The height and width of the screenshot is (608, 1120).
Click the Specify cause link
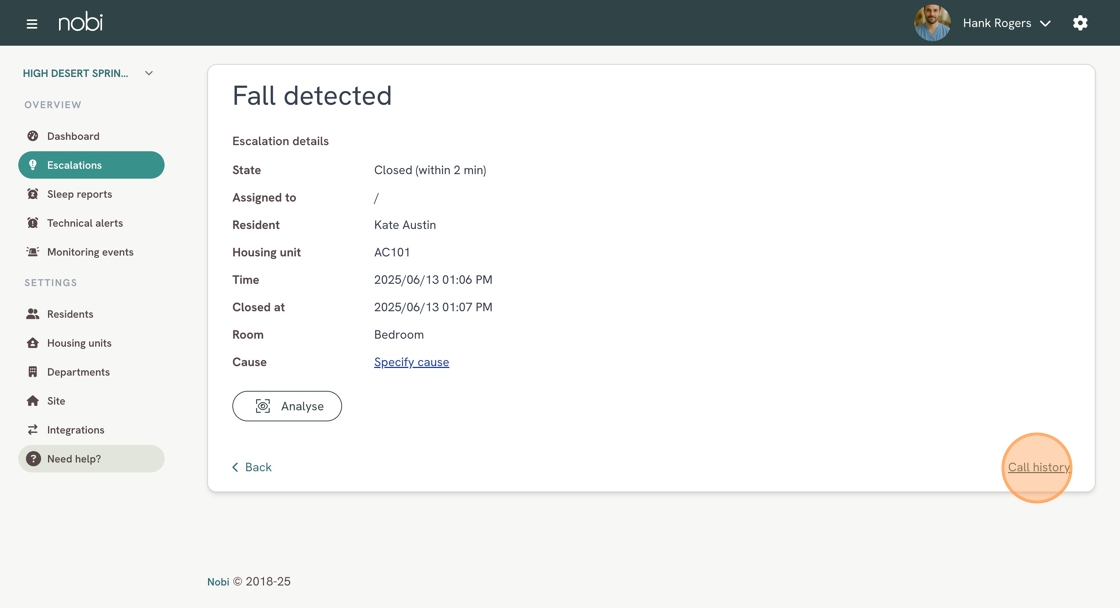[x=411, y=362]
